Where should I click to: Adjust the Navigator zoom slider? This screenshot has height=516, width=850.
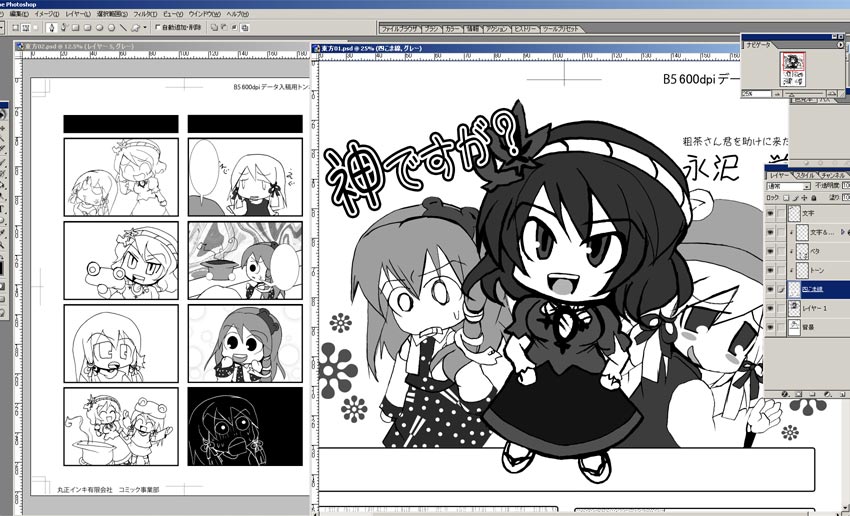point(791,94)
